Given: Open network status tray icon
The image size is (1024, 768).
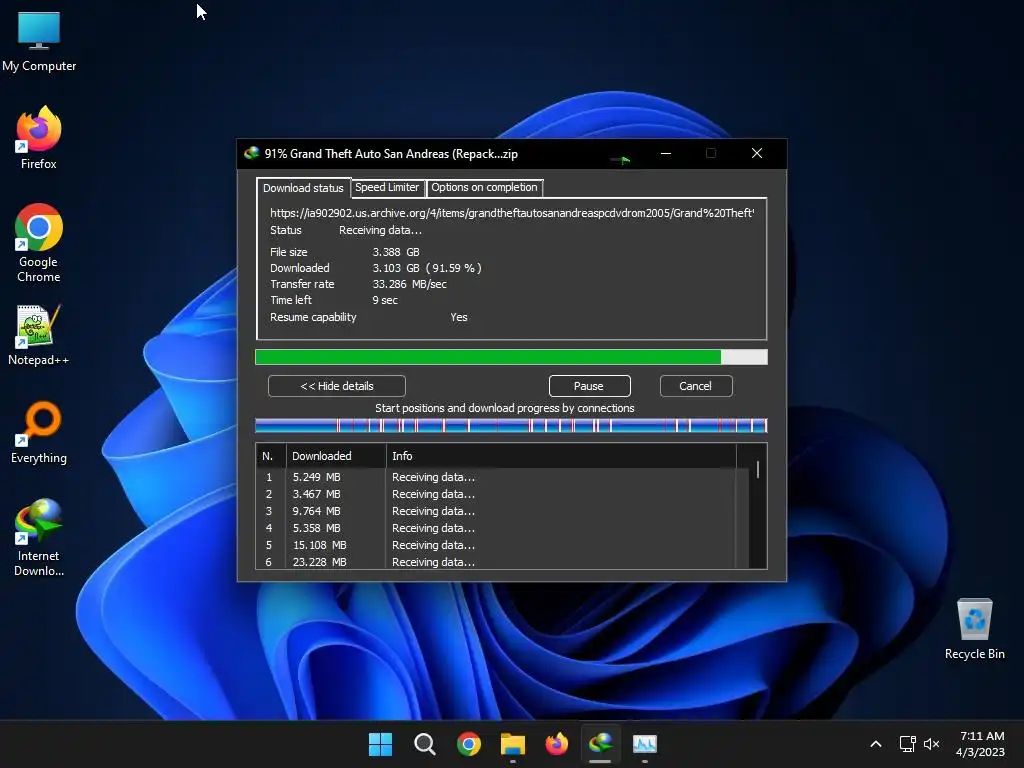Looking at the screenshot, I should click(907, 744).
